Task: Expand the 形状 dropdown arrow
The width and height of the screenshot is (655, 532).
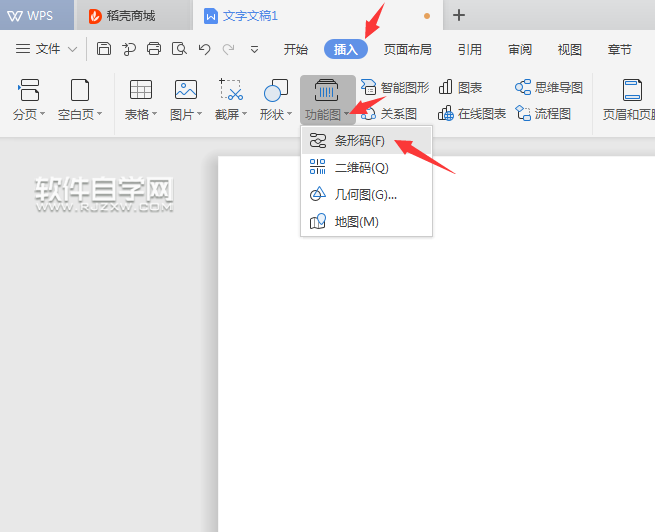Action: (x=289, y=114)
